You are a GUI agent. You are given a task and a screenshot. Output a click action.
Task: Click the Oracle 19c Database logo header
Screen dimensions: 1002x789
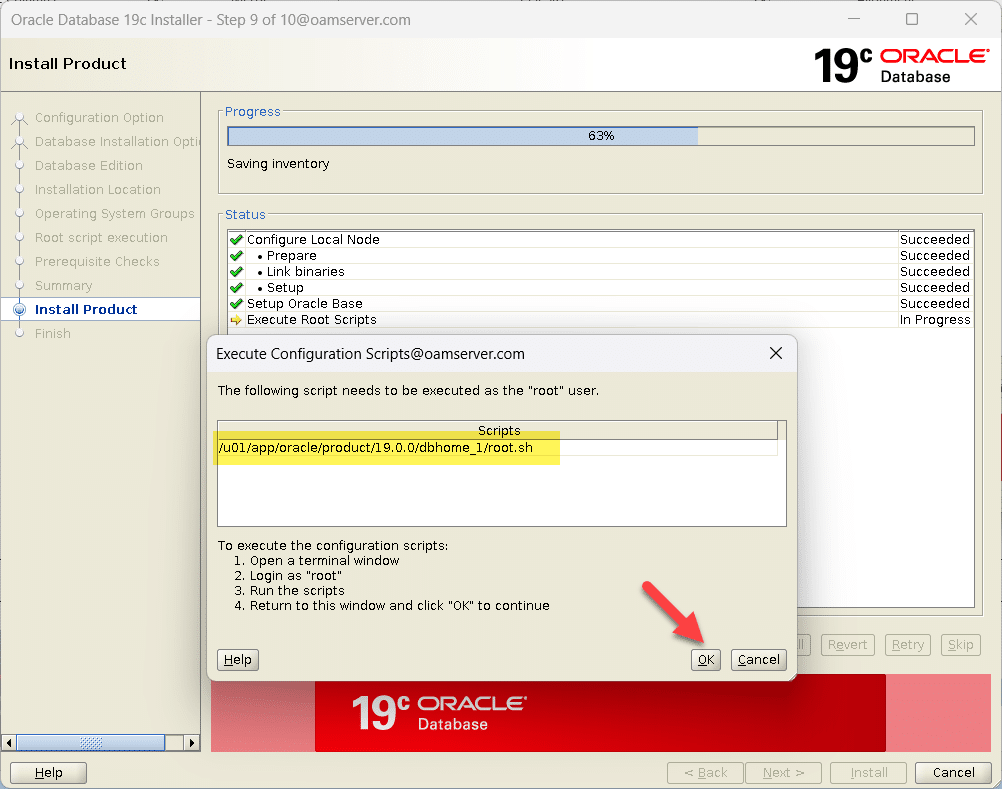(901, 65)
